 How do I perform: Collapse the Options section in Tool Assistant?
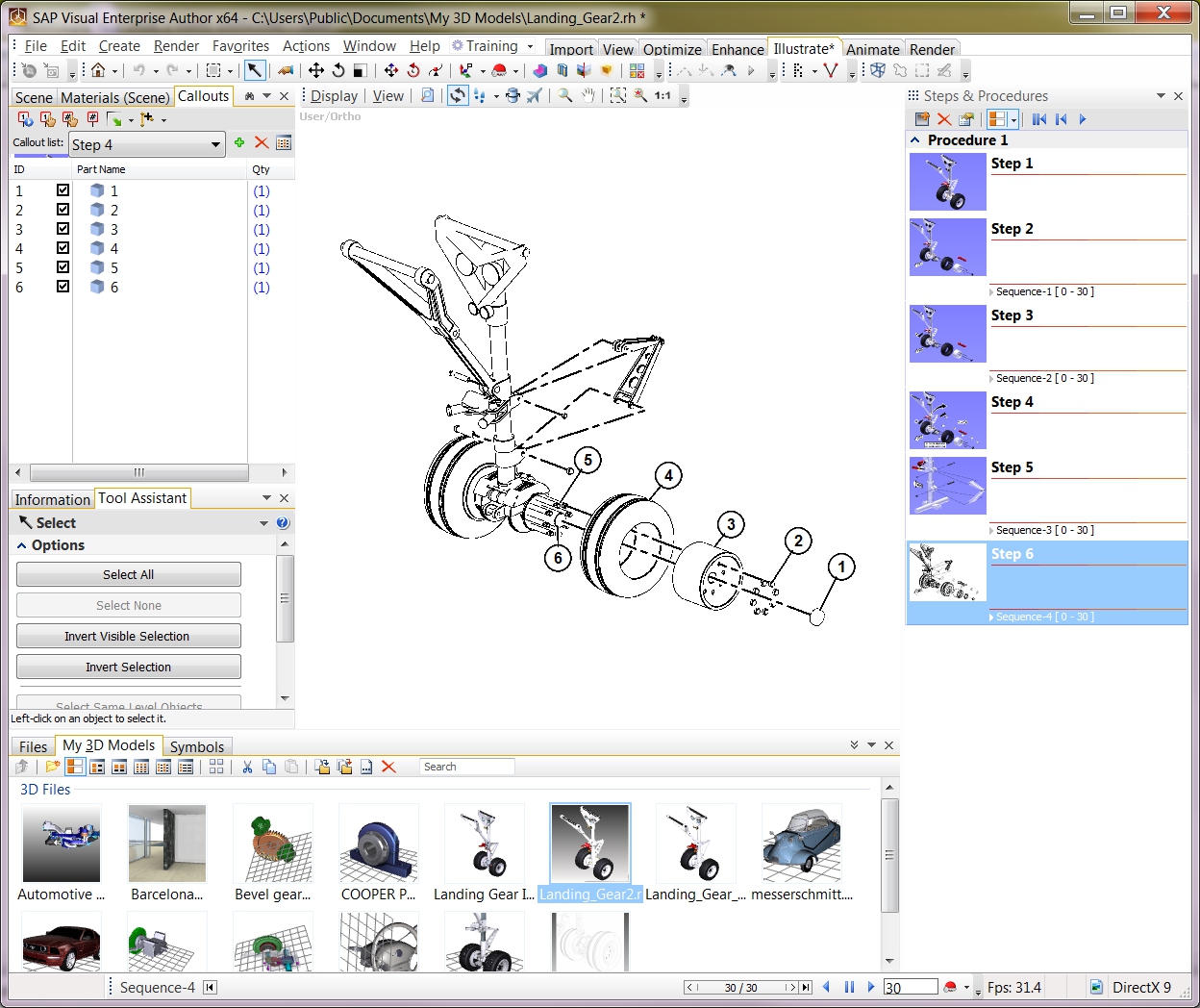[22, 545]
